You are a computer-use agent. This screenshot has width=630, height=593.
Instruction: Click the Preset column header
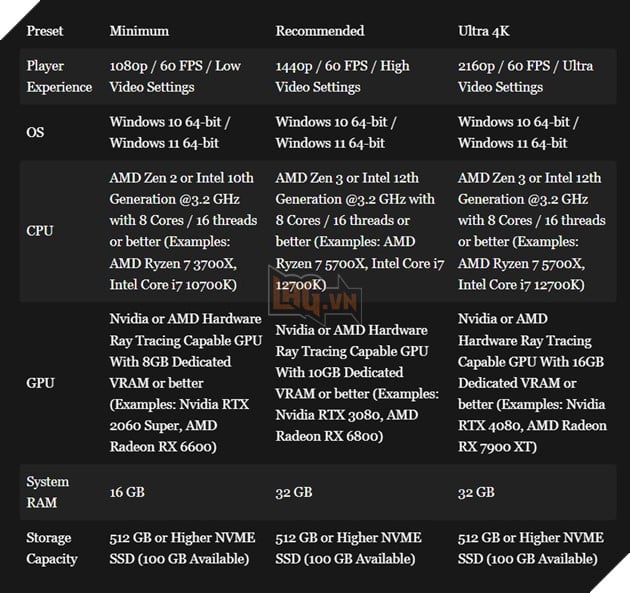[45, 31]
